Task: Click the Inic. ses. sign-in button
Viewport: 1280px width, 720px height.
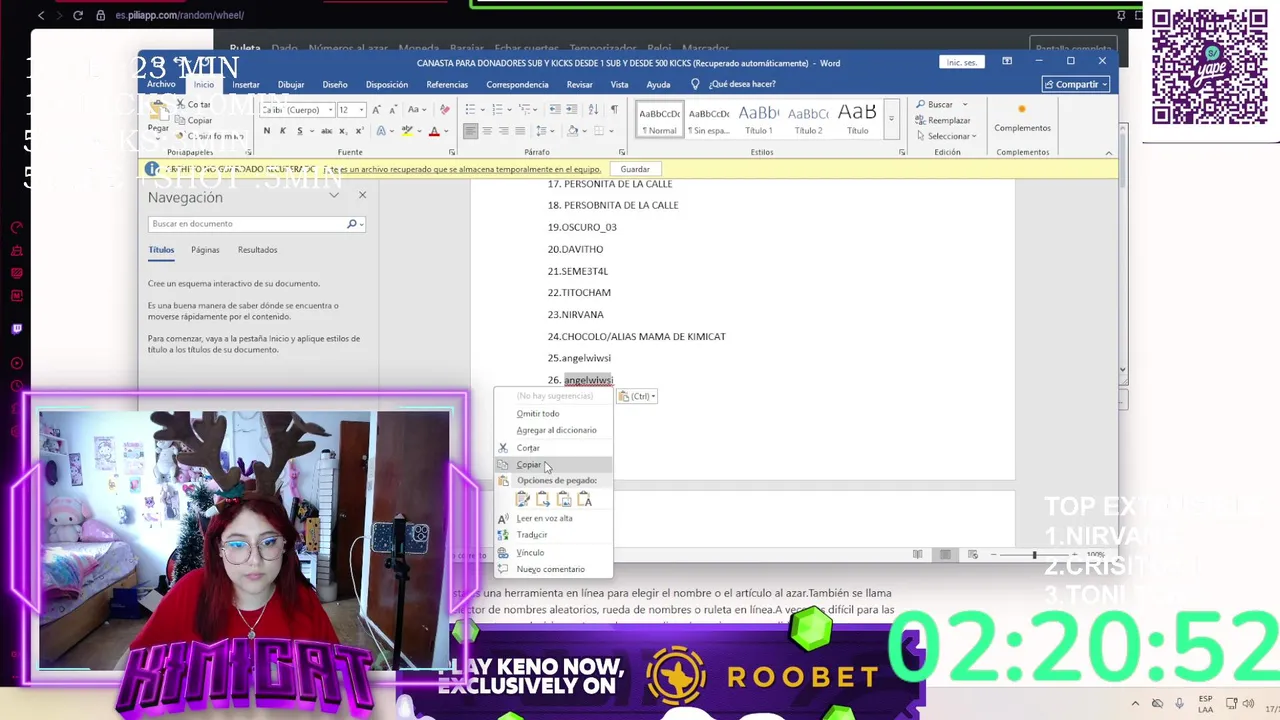Action: tap(962, 62)
